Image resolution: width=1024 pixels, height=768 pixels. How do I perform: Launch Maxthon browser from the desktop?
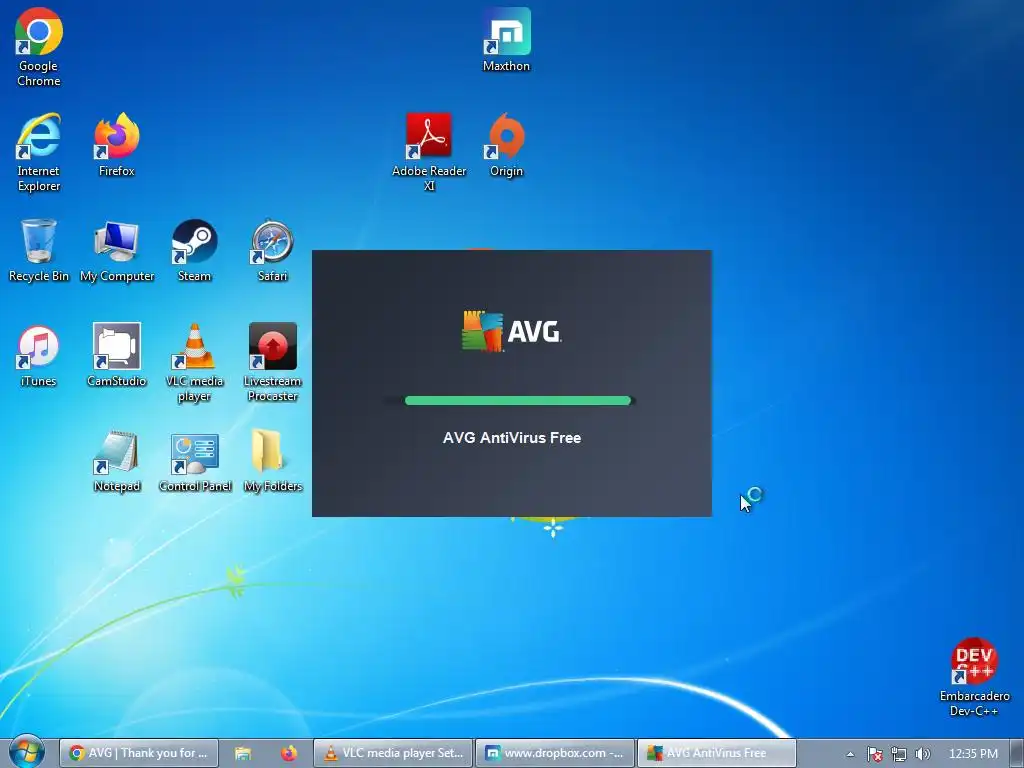pyautogui.click(x=507, y=40)
